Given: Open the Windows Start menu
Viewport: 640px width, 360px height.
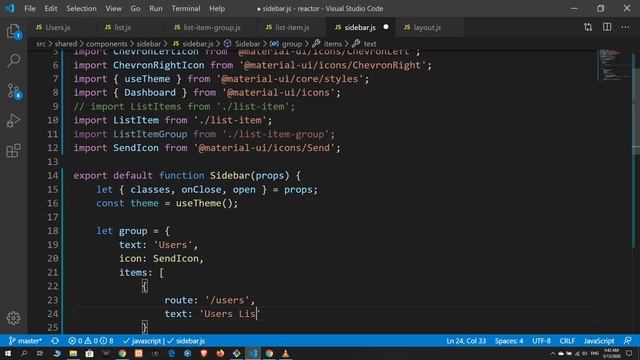Looking at the screenshot, I should tap(7, 353).
